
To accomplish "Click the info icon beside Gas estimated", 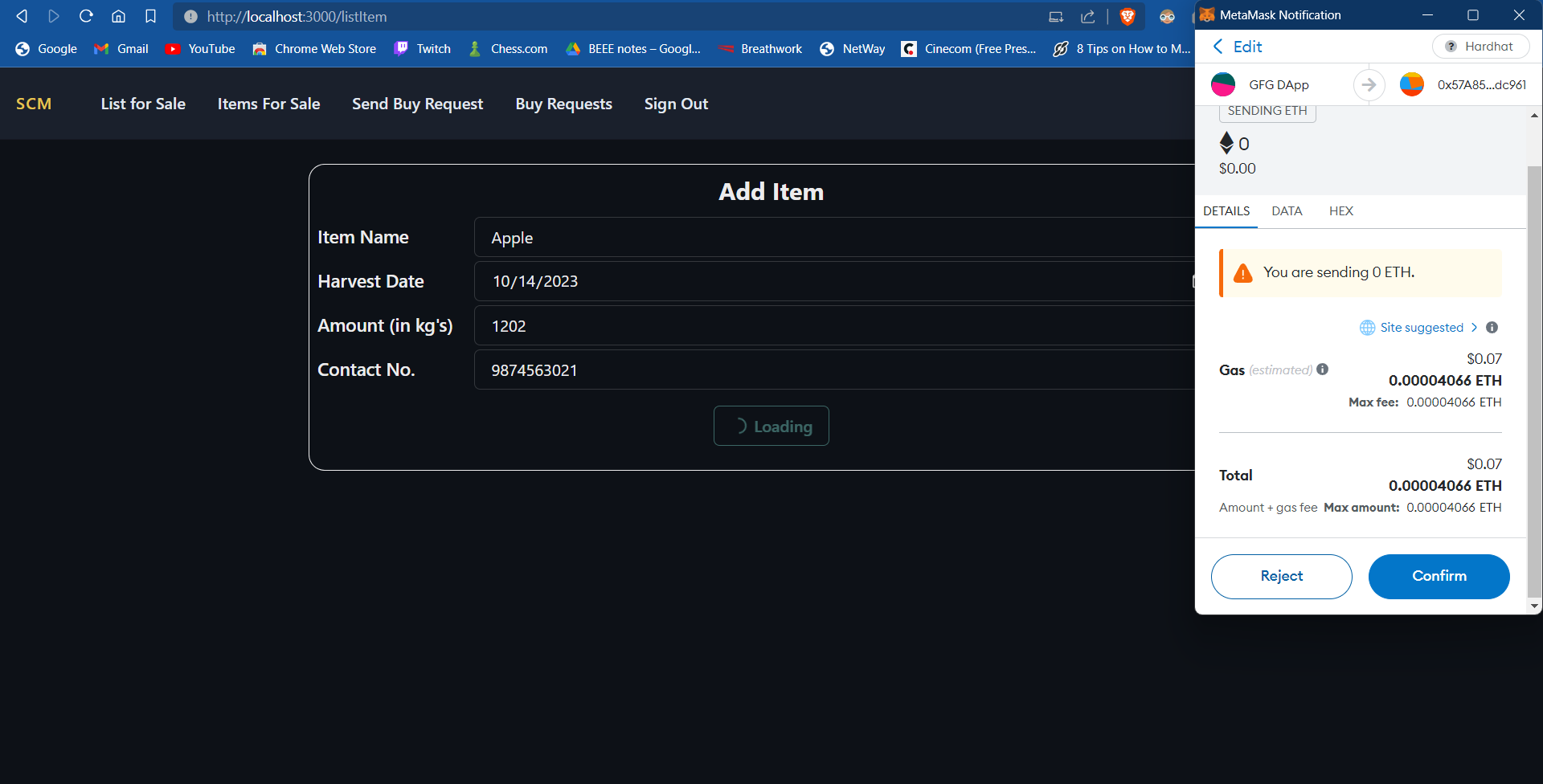I will click(x=1323, y=370).
